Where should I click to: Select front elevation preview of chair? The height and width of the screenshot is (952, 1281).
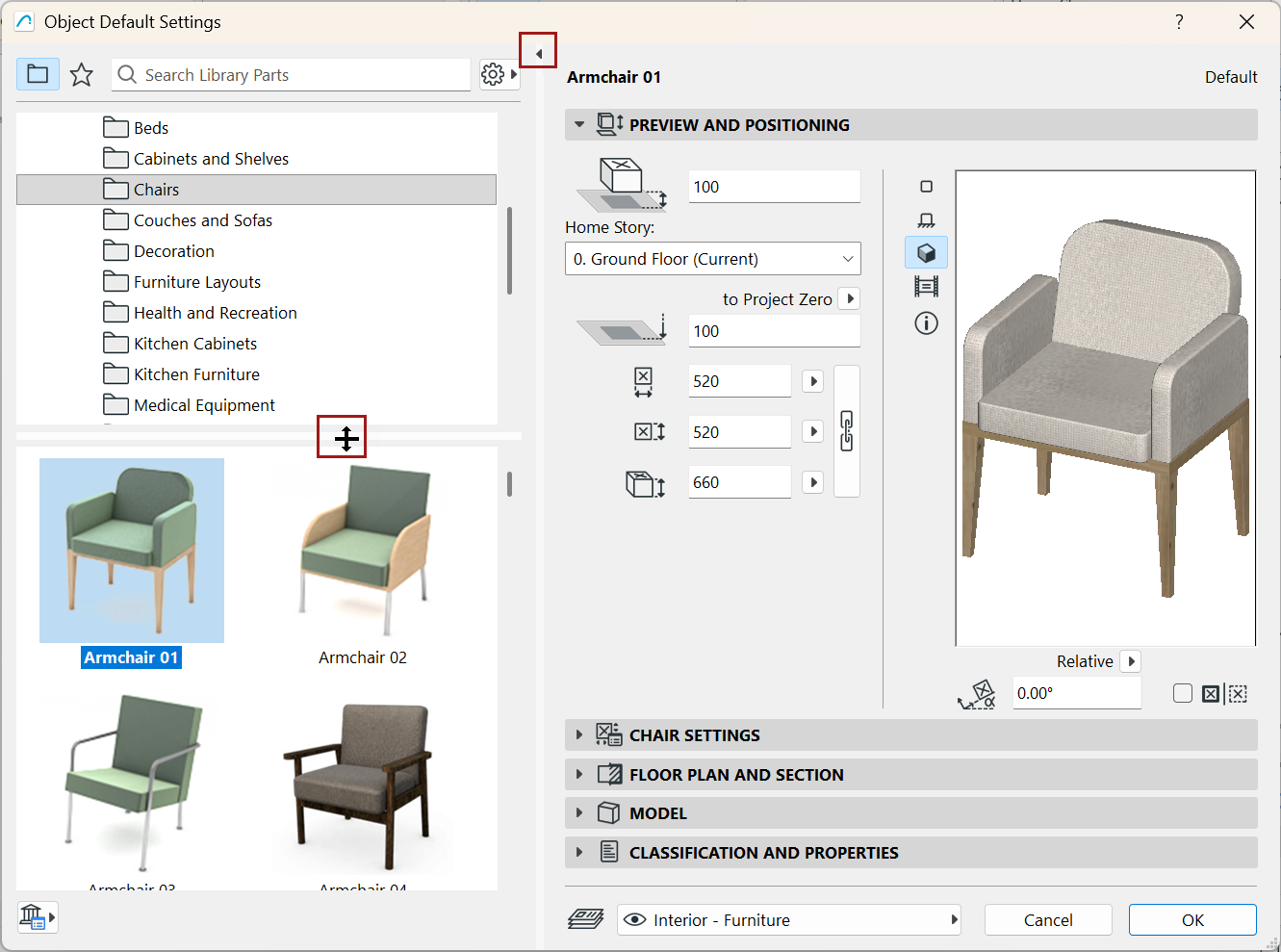coord(926,220)
